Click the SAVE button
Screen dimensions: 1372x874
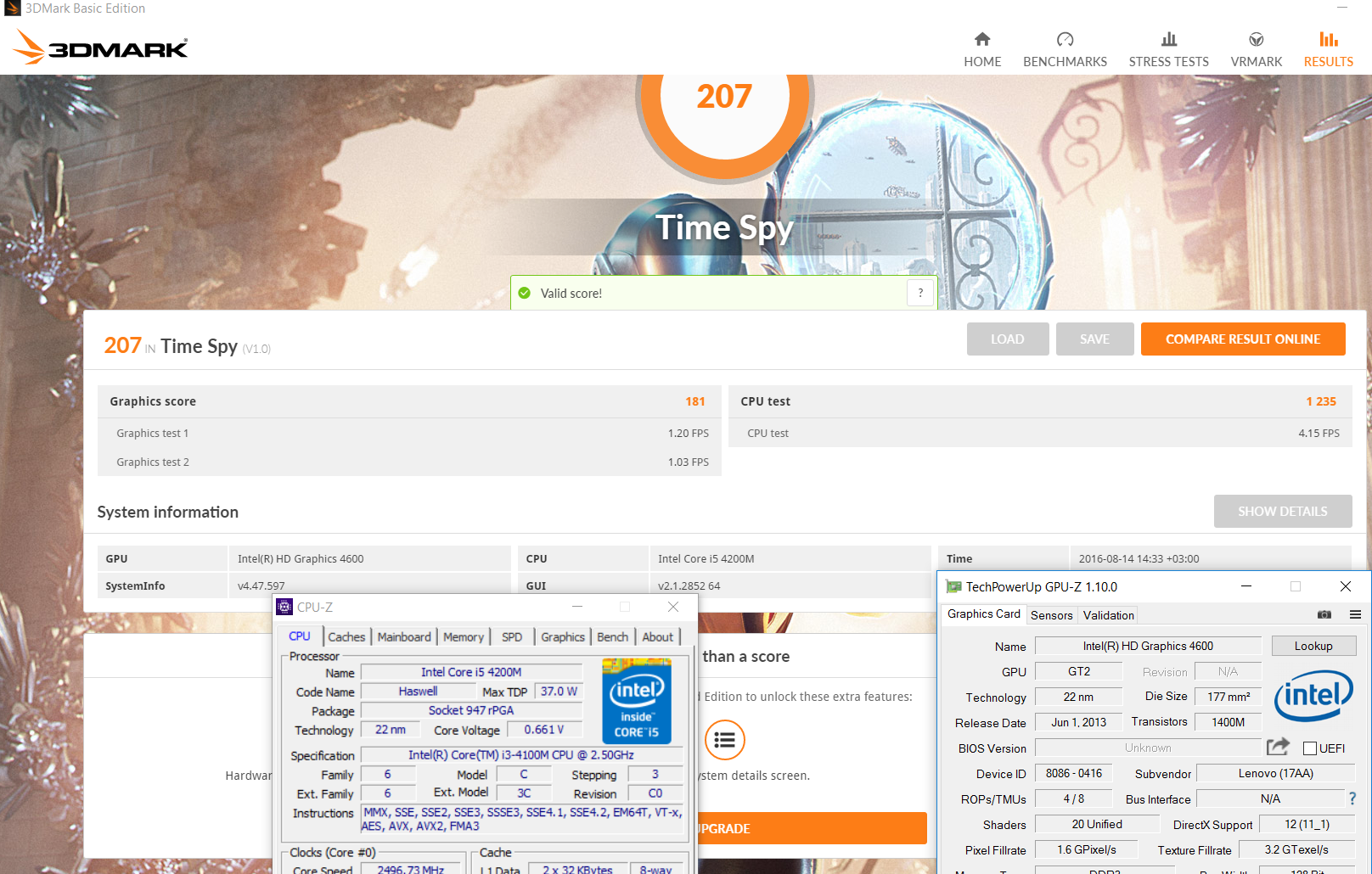pyautogui.click(x=1094, y=339)
